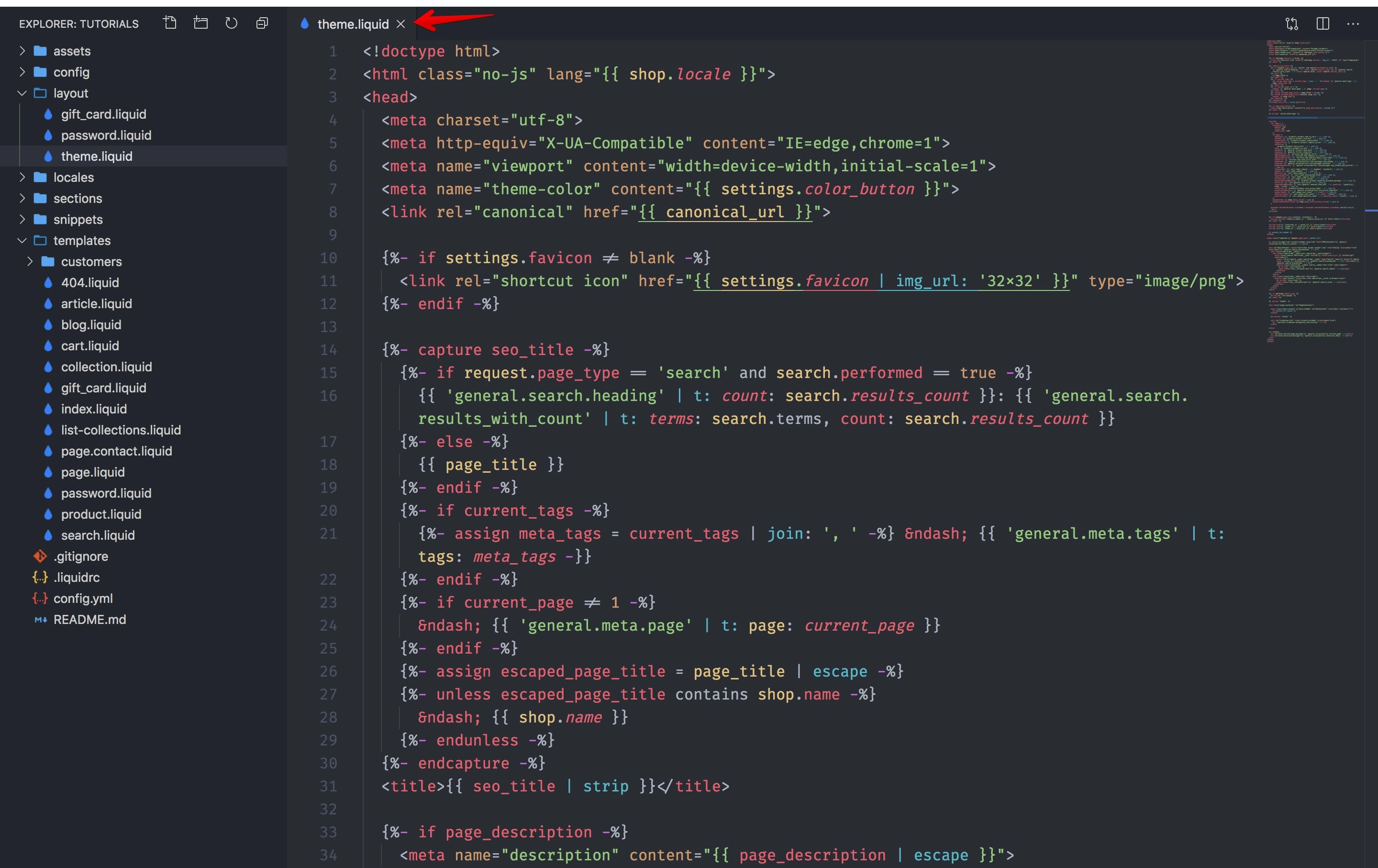This screenshot has height=868, width=1378.
Task: Click line number 14 in the gutter
Action: (x=329, y=350)
